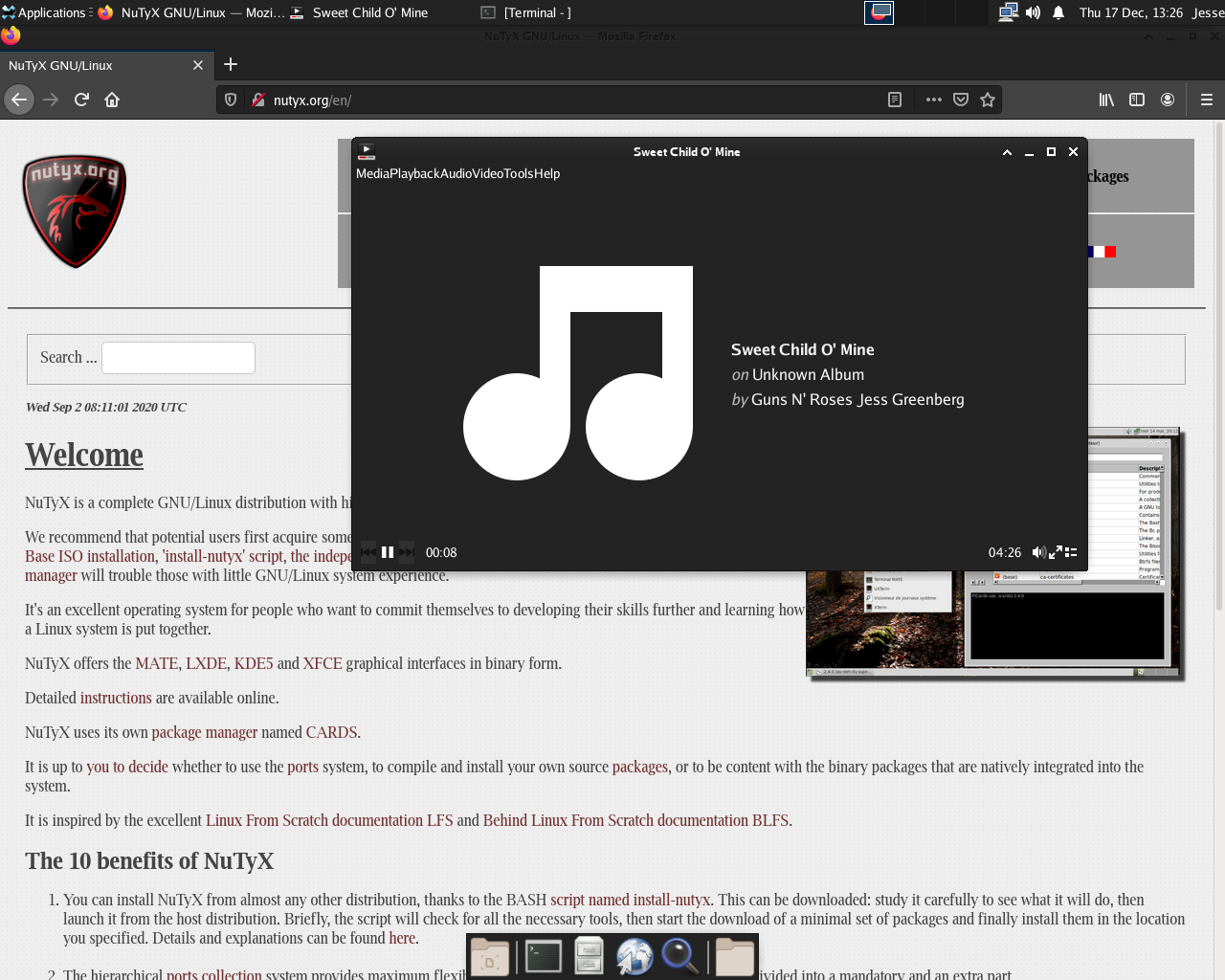Open notifications bell in panel
1225x980 pixels.
[1058, 12]
